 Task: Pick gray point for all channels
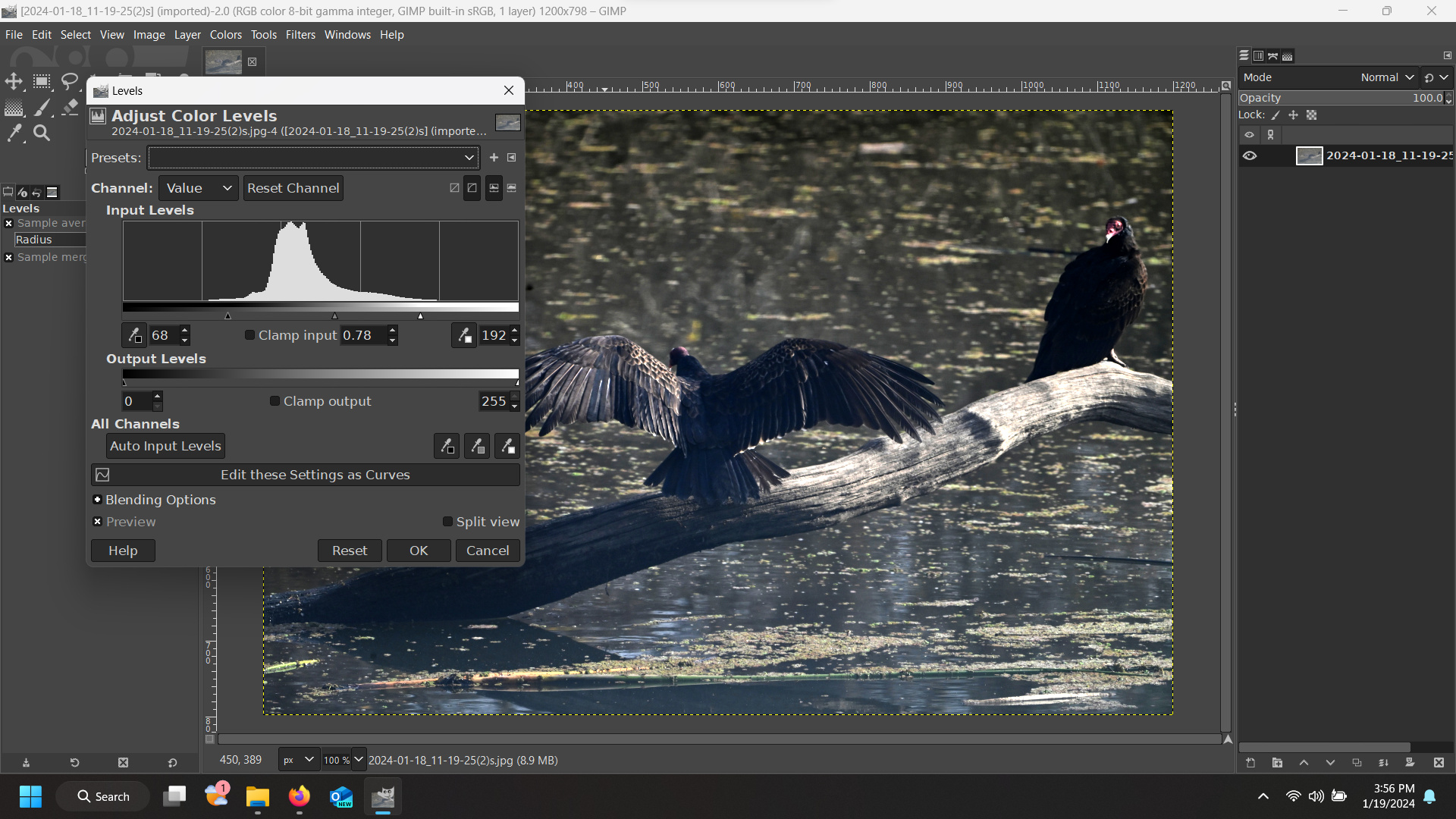point(477,446)
